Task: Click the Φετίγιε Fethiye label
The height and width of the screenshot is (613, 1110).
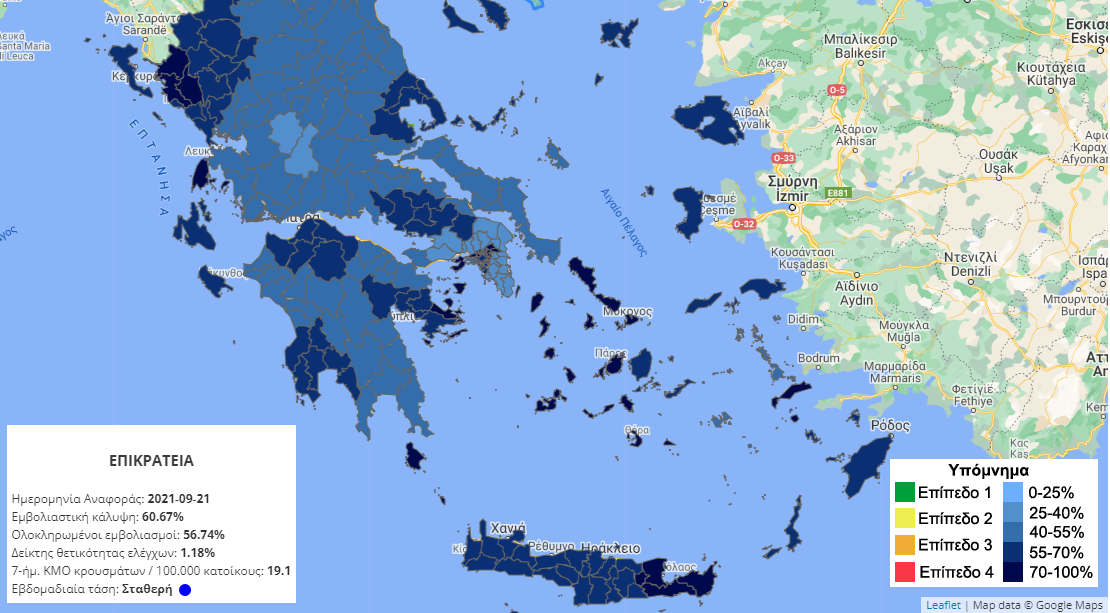Action: point(973,395)
